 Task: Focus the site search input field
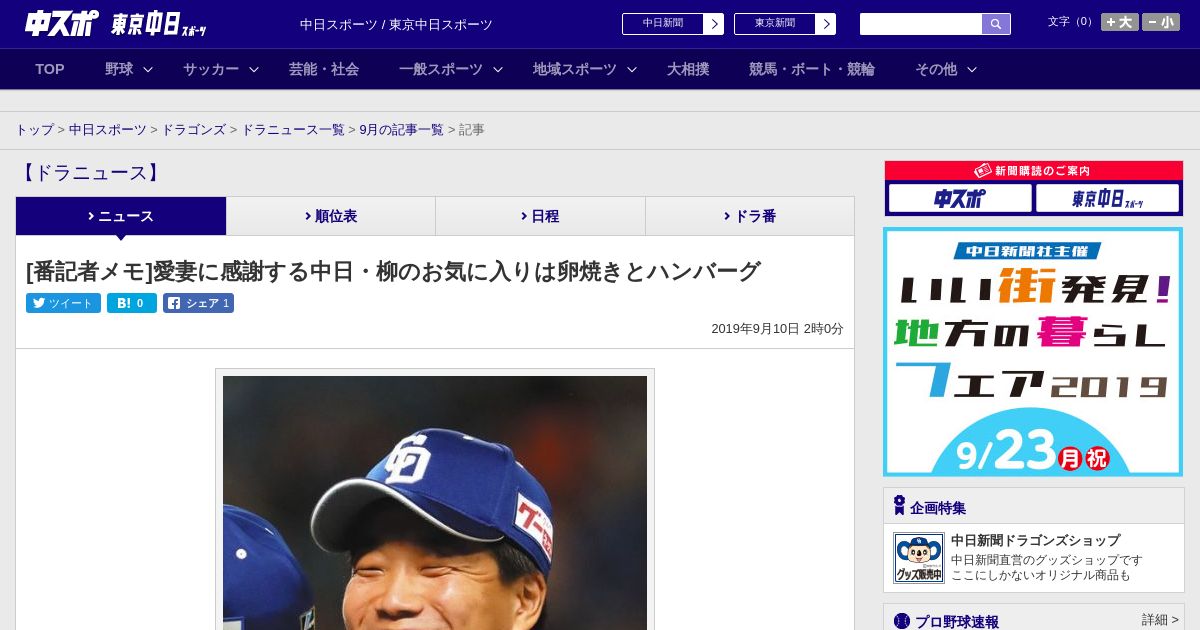[920, 24]
